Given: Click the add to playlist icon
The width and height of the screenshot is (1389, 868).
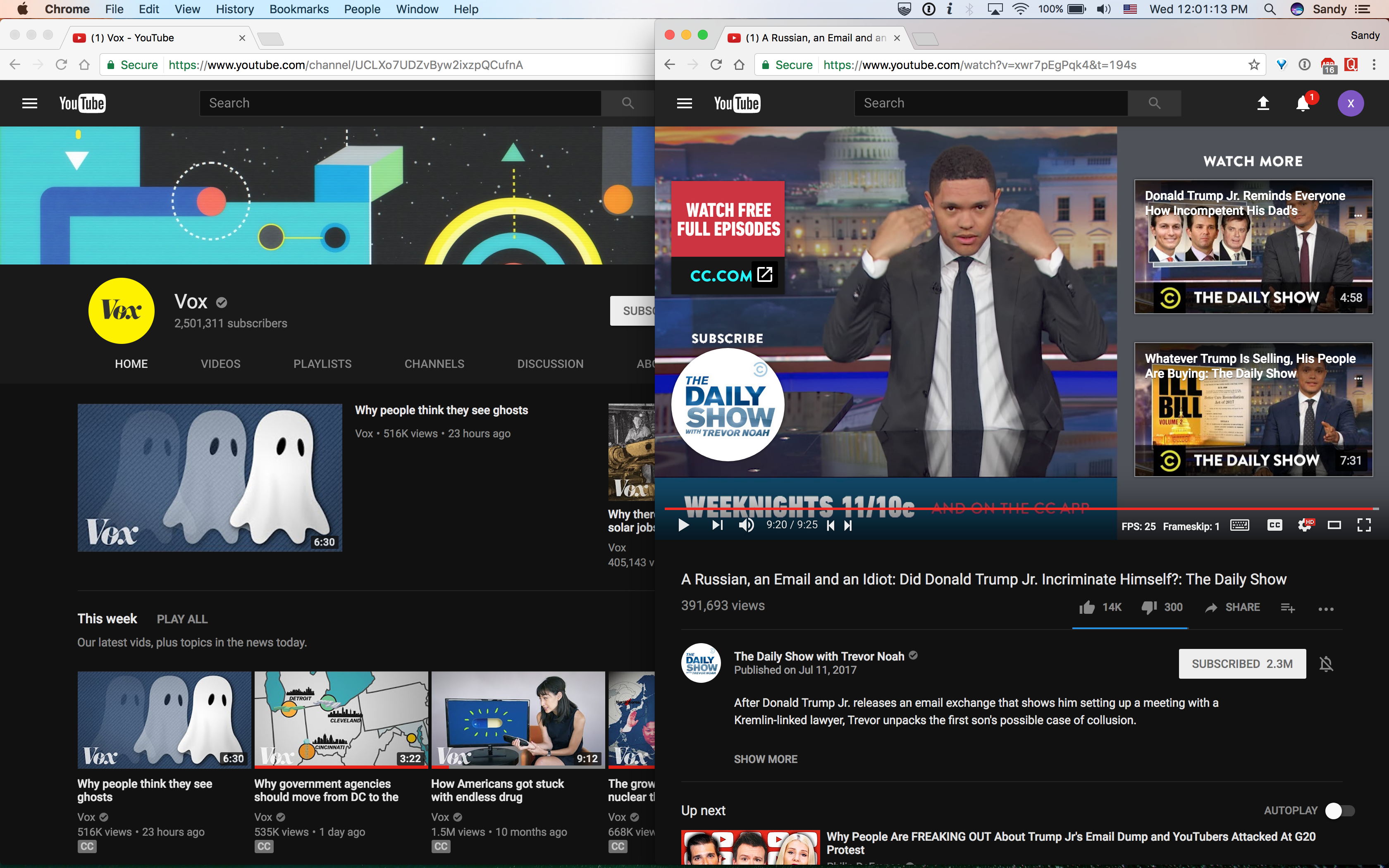Looking at the screenshot, I should coord(1287,608).
